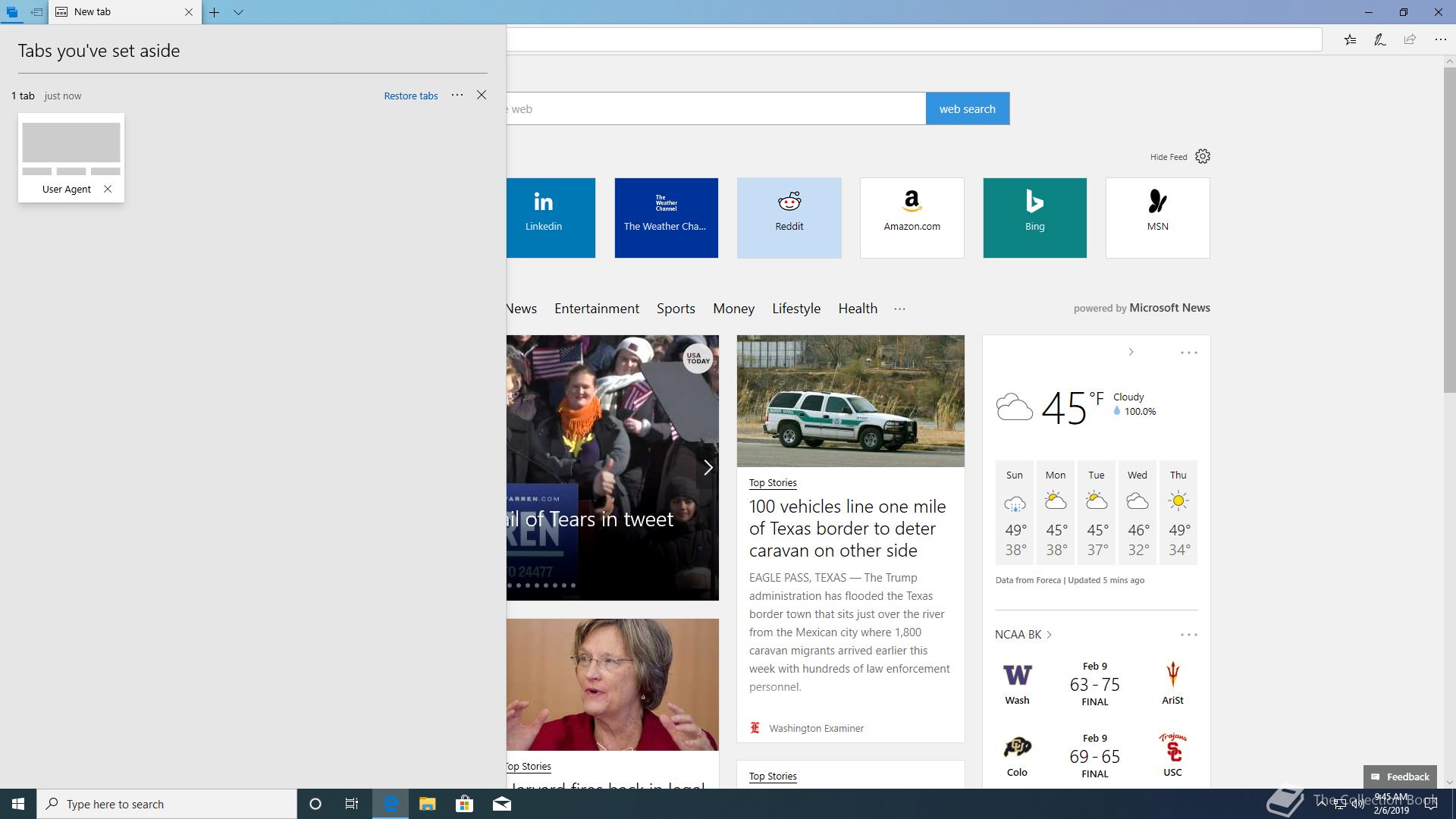Open Microsoft Store from taskbar

(x=464, y=804)
